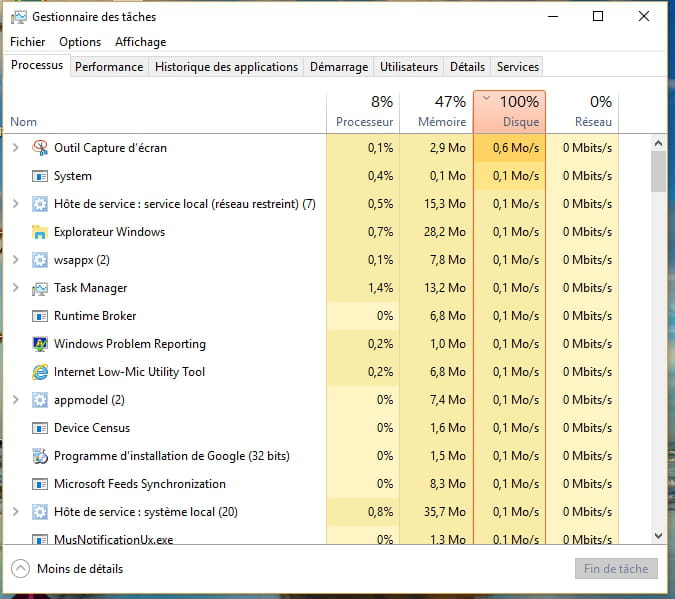675x599 pixels.
Task: Click the 28,2 Mo memory value
Action: click(445, 232)
